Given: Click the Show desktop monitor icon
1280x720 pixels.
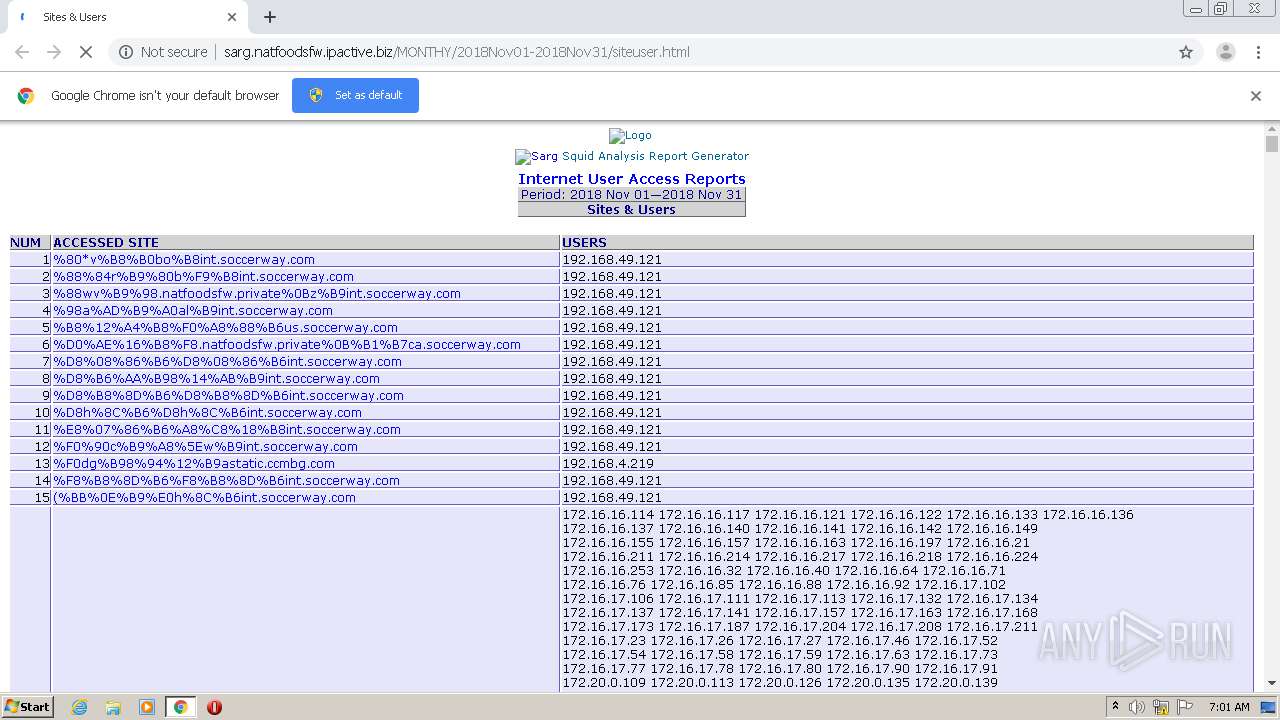Looking at the screenshot, I should pos(1268,707).
